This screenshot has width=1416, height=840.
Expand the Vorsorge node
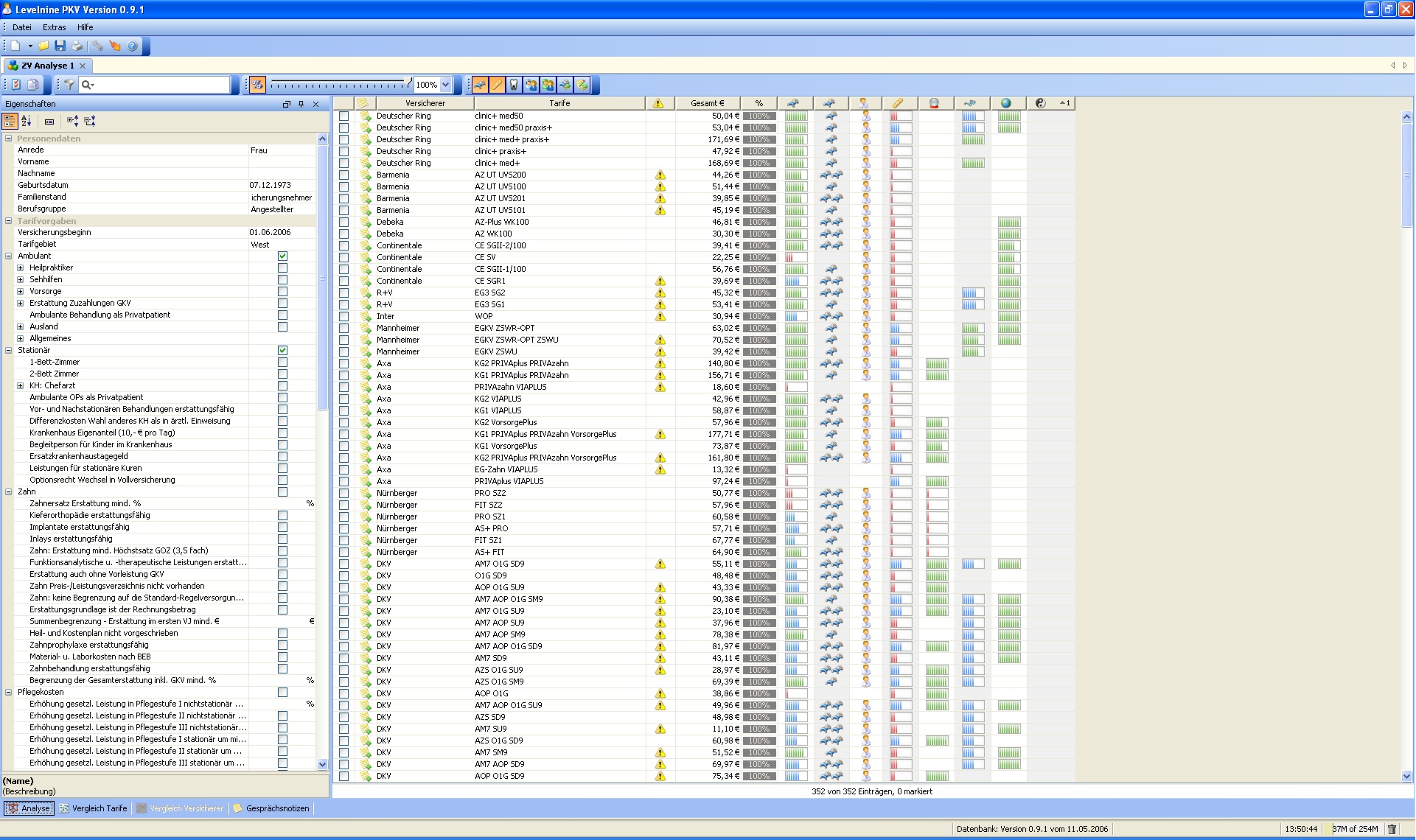point(21,291)
